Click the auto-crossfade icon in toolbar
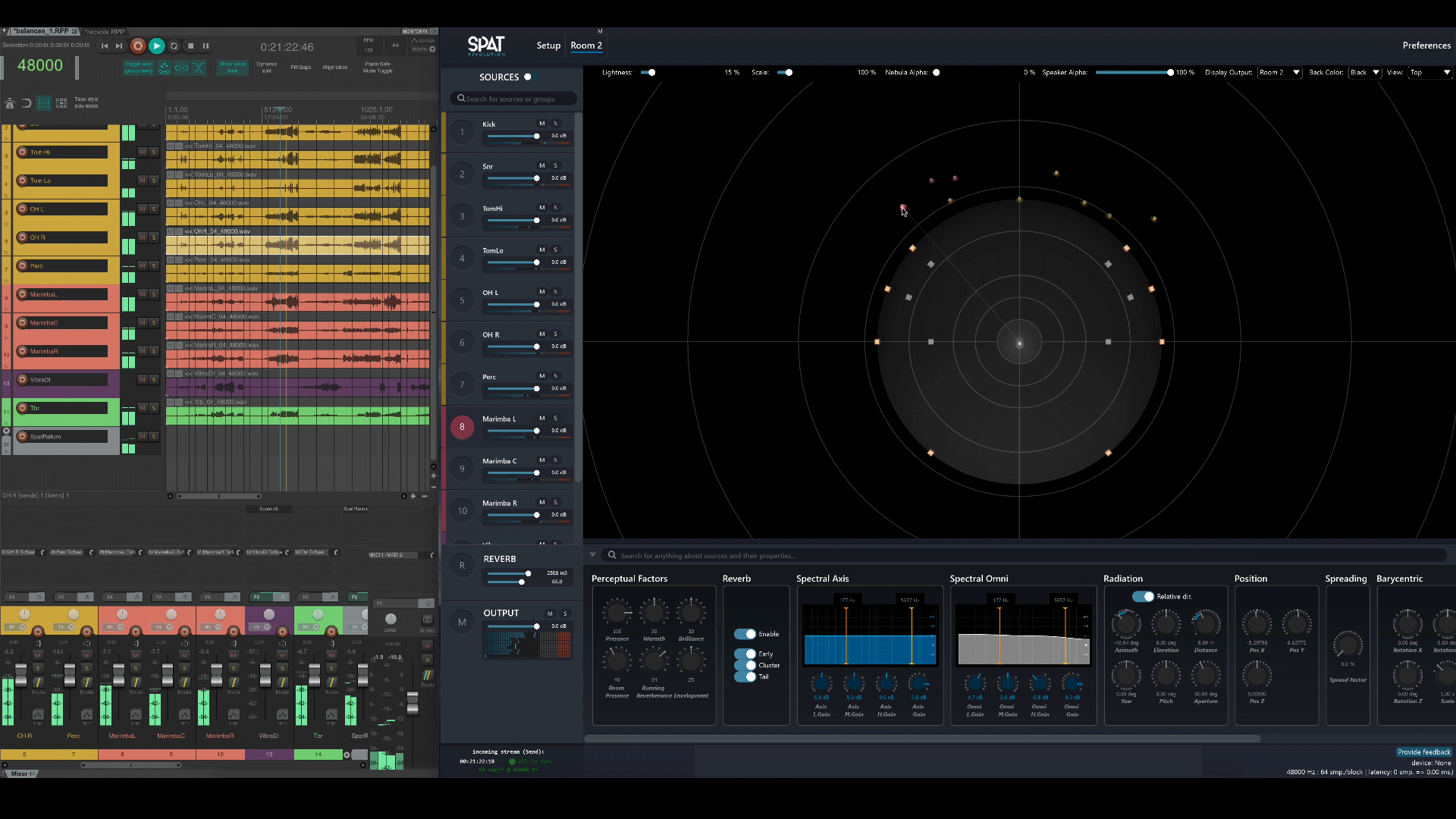 [199, 68]
